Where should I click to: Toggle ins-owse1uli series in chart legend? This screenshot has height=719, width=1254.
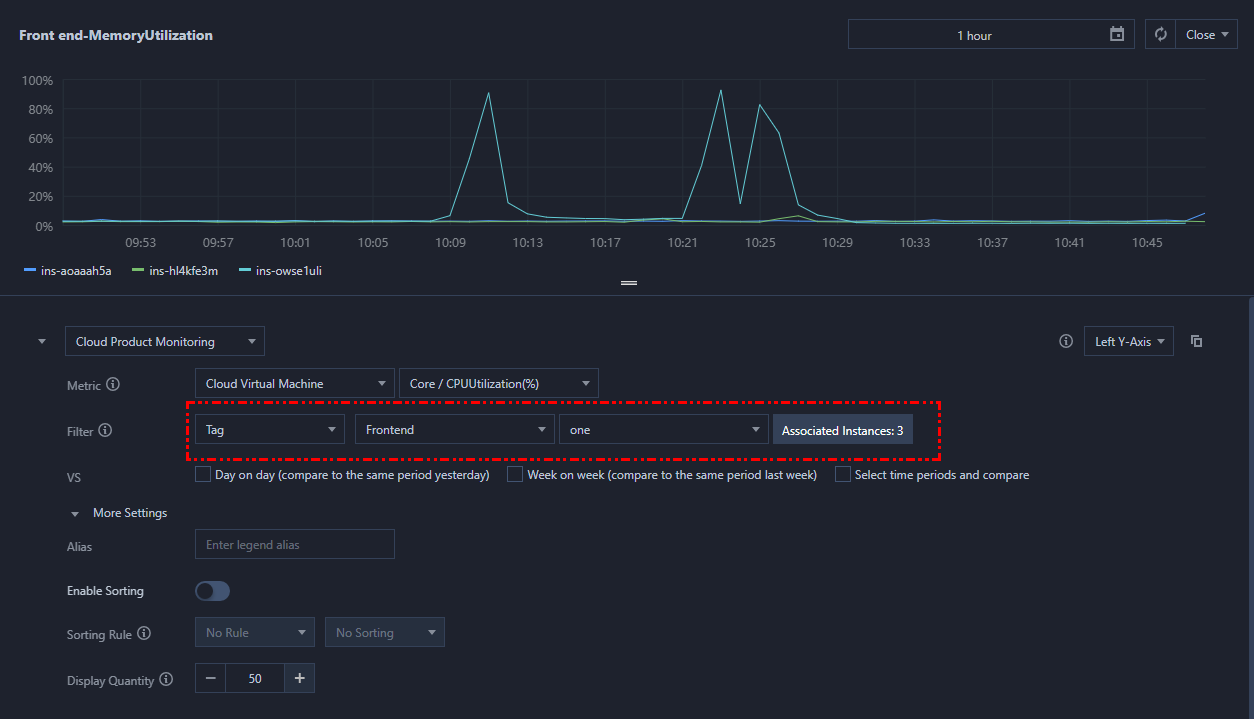pos(288,271)
